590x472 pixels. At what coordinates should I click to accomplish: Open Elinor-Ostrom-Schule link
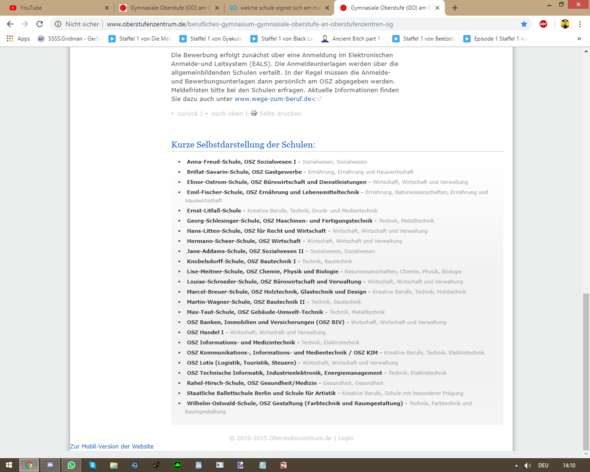coord(276,182)
